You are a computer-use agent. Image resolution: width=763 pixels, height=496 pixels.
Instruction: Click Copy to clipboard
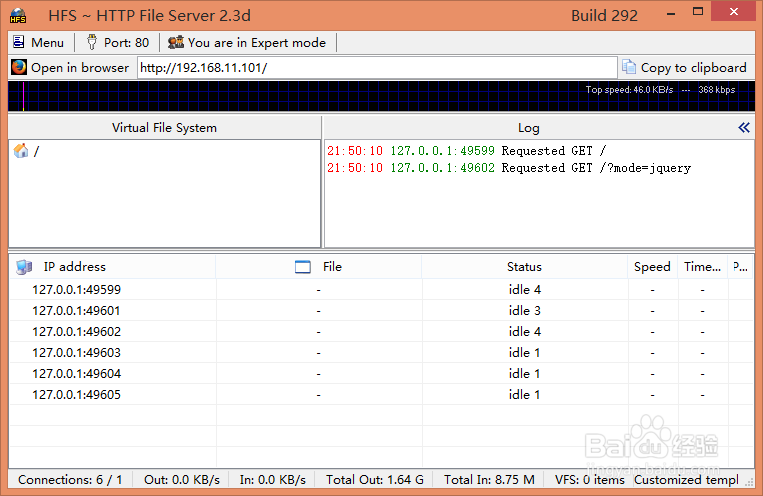[685, 68]
